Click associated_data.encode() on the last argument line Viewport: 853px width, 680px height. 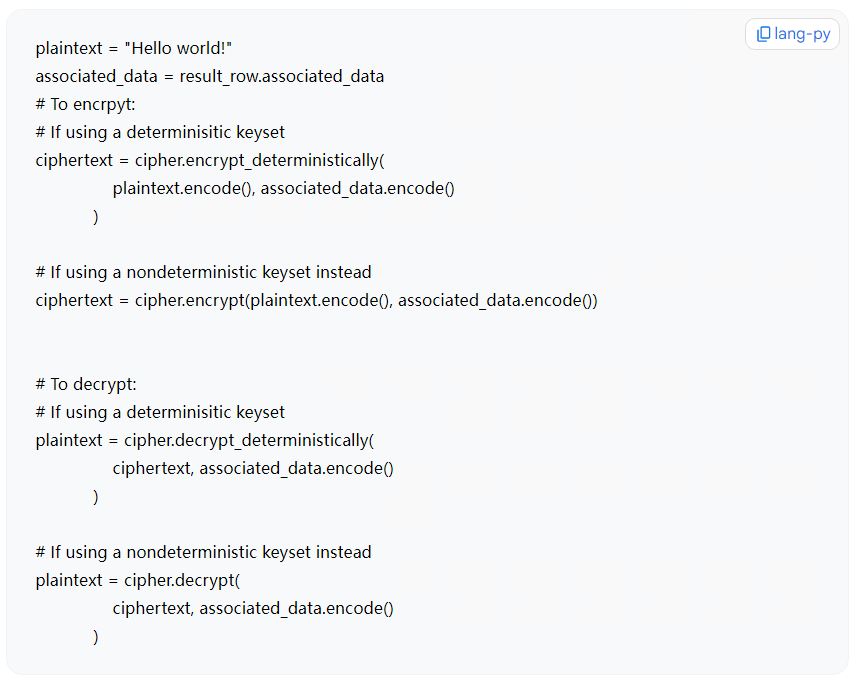[x=297, y=608]
